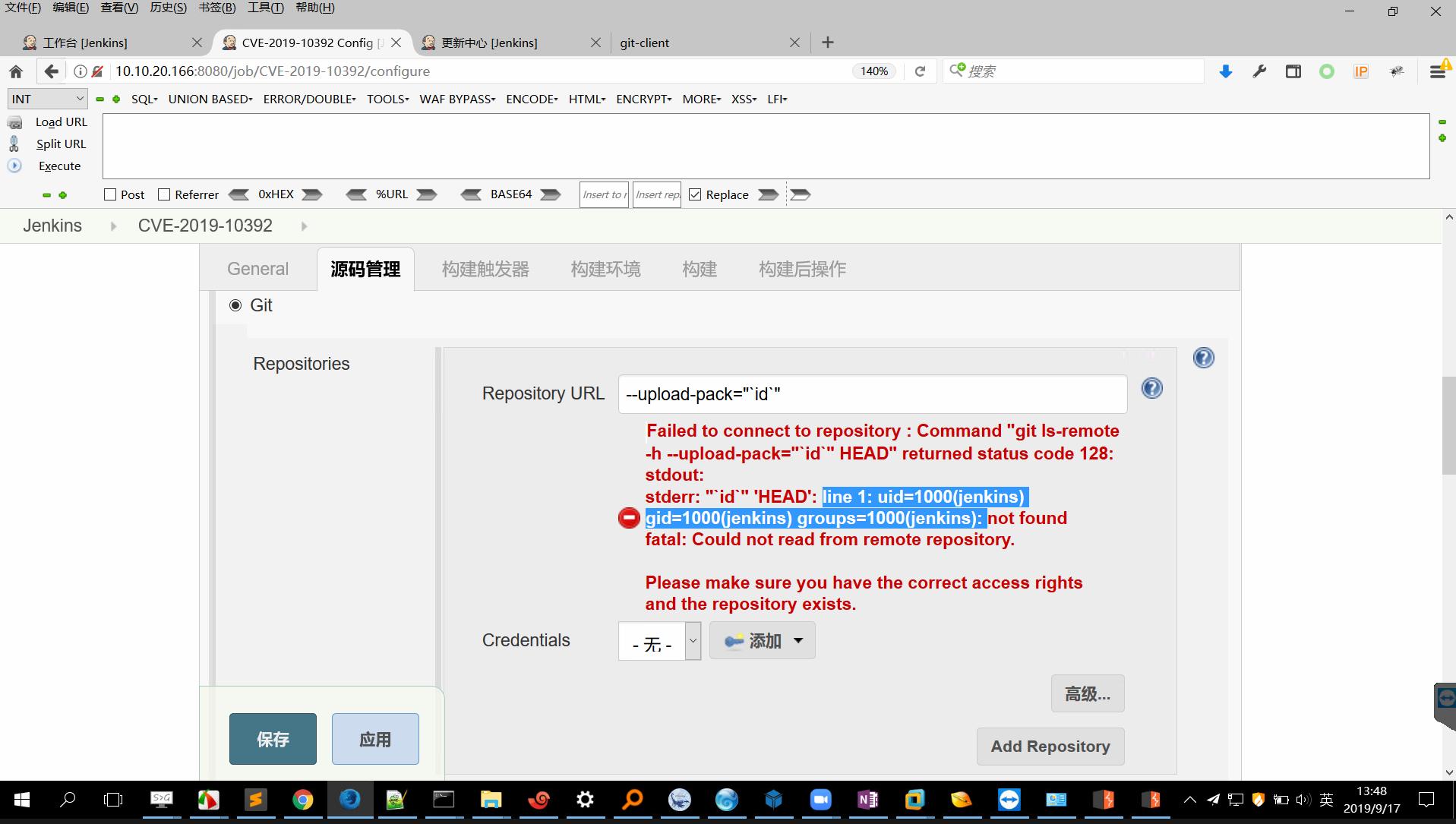The image size is (1456, 824).
Task: Click the red error icon beside the message
Action: tap(629, 518)
